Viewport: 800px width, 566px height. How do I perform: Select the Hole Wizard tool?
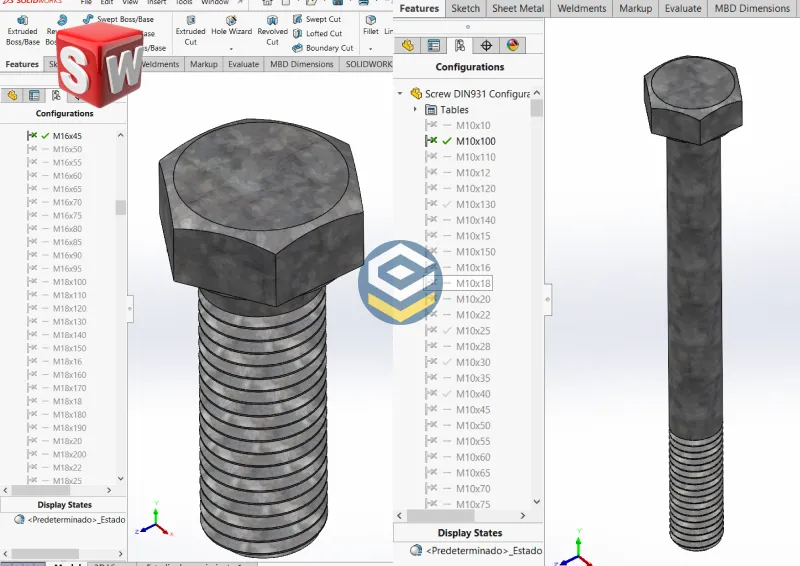coord(231,25)
